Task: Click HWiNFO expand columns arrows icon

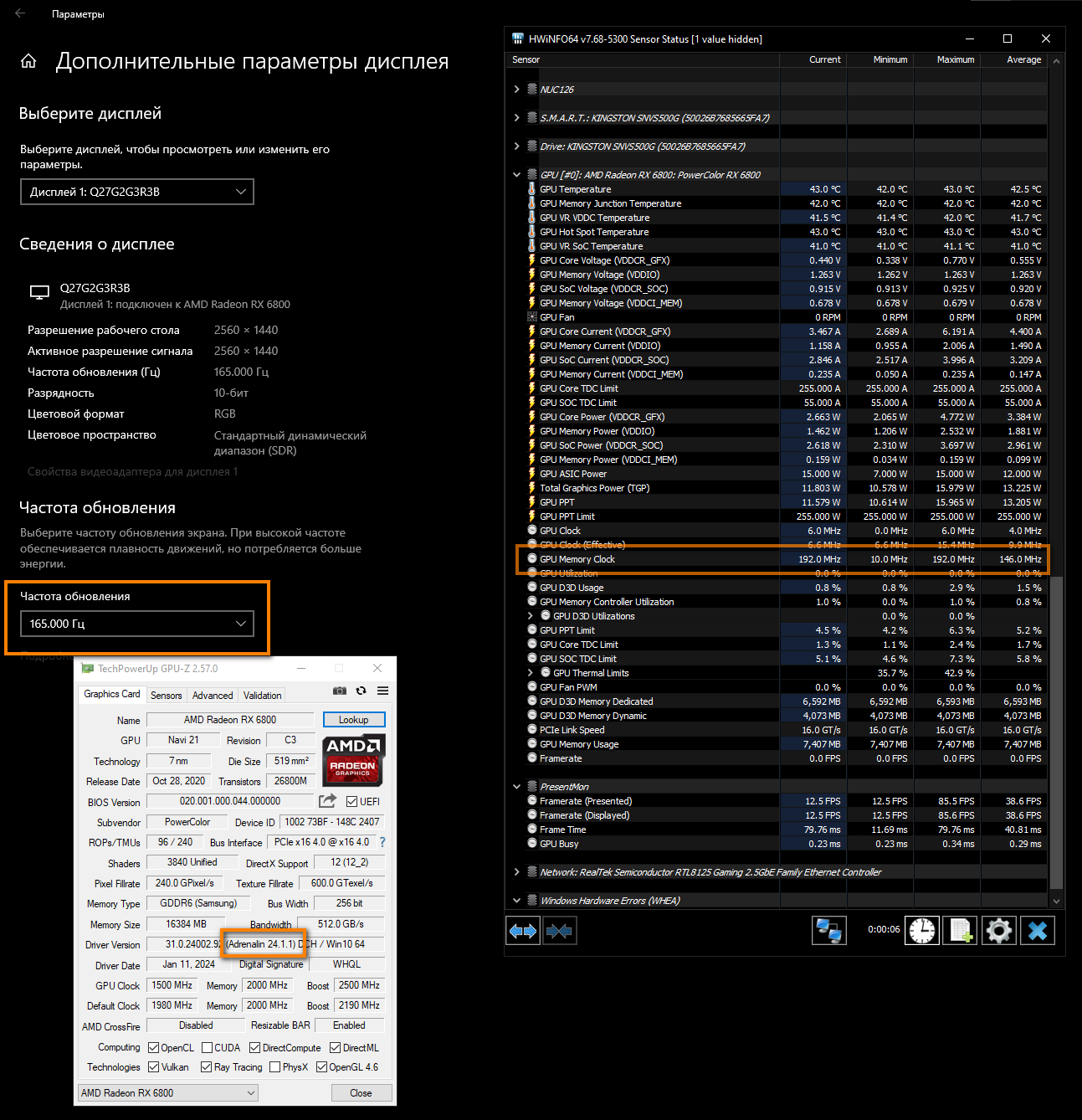Action: pyautogui.click(x=523, y=931)
